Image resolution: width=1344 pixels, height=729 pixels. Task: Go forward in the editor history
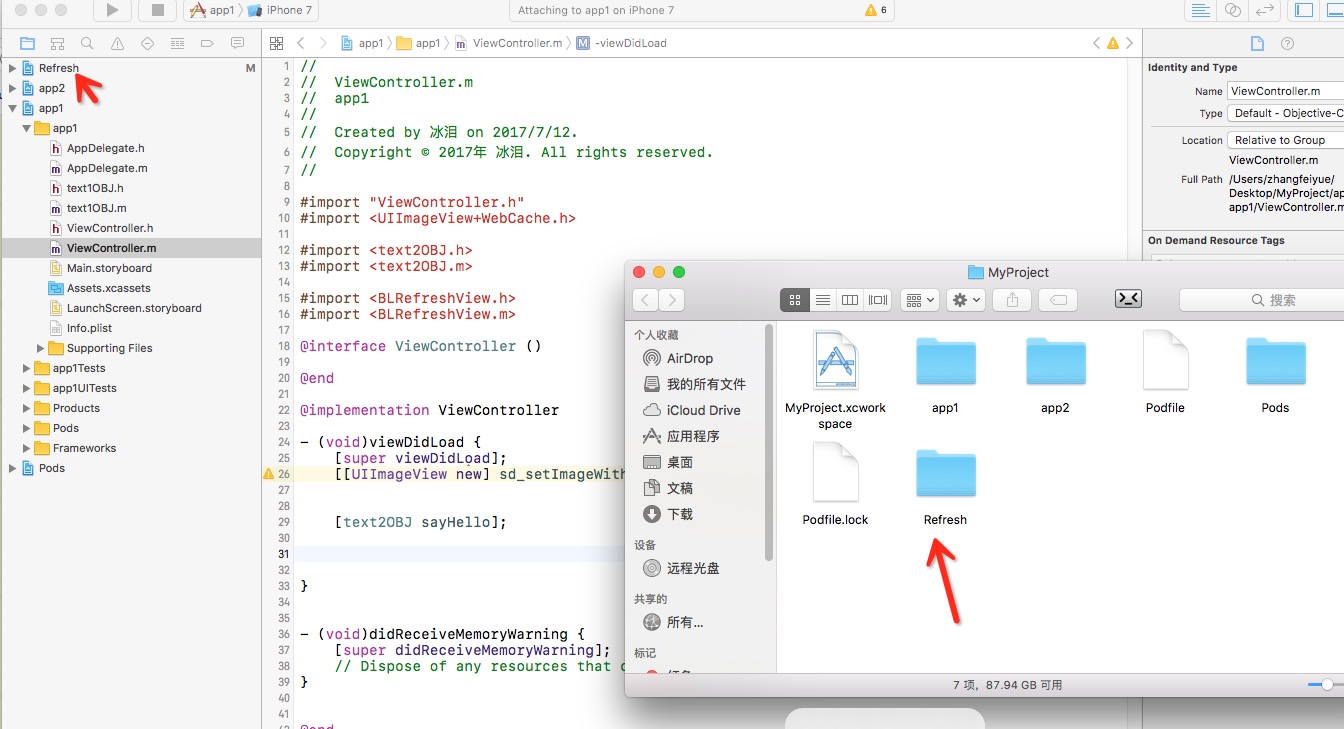(x=323, y=43)
